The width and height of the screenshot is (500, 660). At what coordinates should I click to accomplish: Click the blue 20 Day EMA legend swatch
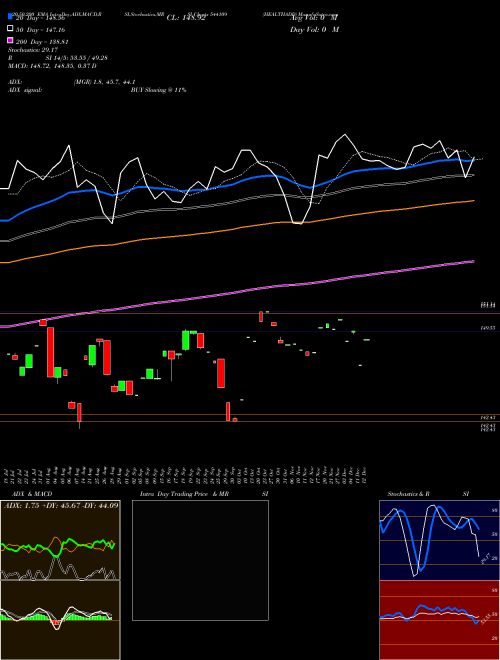pyautogui.click(x=10, y=17)
